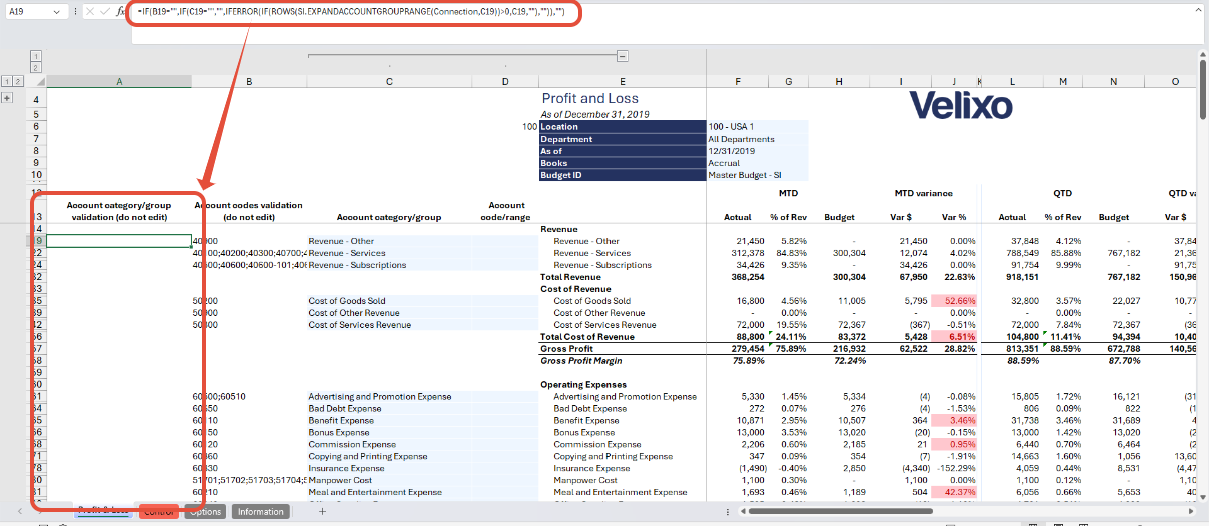This screenshot has width=1209, height=526.
Task: Click the 'QTD' column heading
Action: coord(1060,192)
